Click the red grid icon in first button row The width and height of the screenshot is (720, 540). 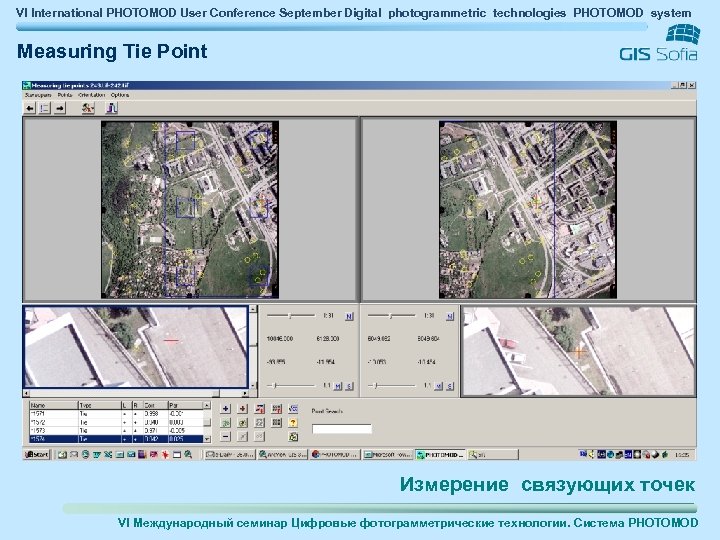(x=276, y=409)
